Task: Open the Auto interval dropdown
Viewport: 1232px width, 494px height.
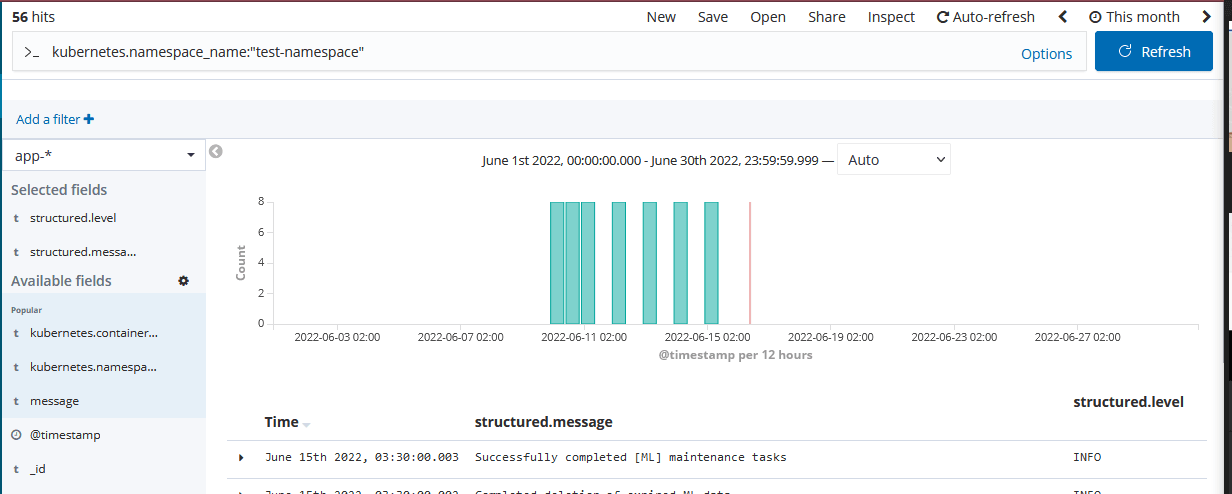Action: [x=893, y=160]
